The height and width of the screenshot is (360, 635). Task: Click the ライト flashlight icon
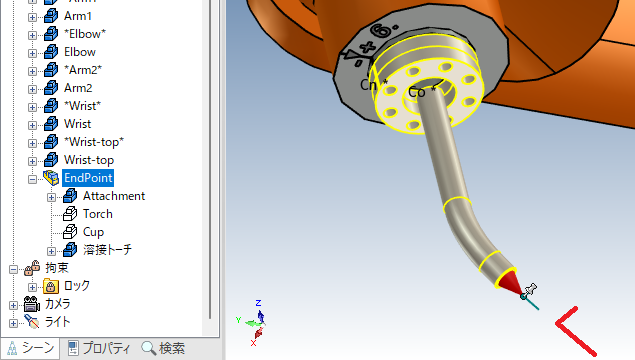pos(32,322)
